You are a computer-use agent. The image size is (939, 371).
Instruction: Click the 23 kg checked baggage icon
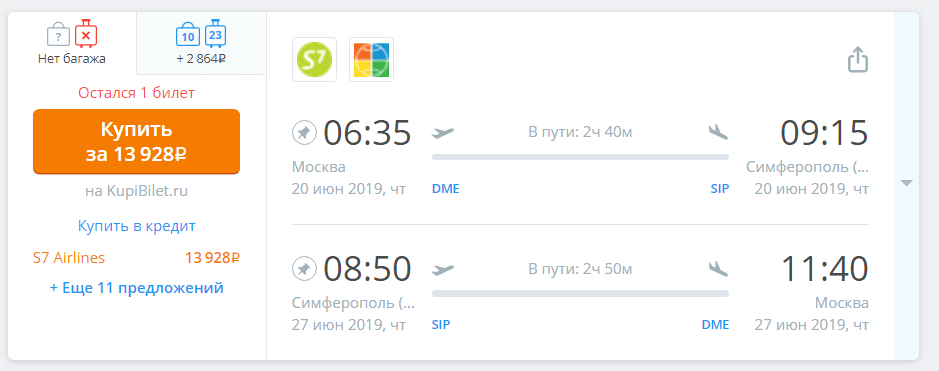[216, 34]
